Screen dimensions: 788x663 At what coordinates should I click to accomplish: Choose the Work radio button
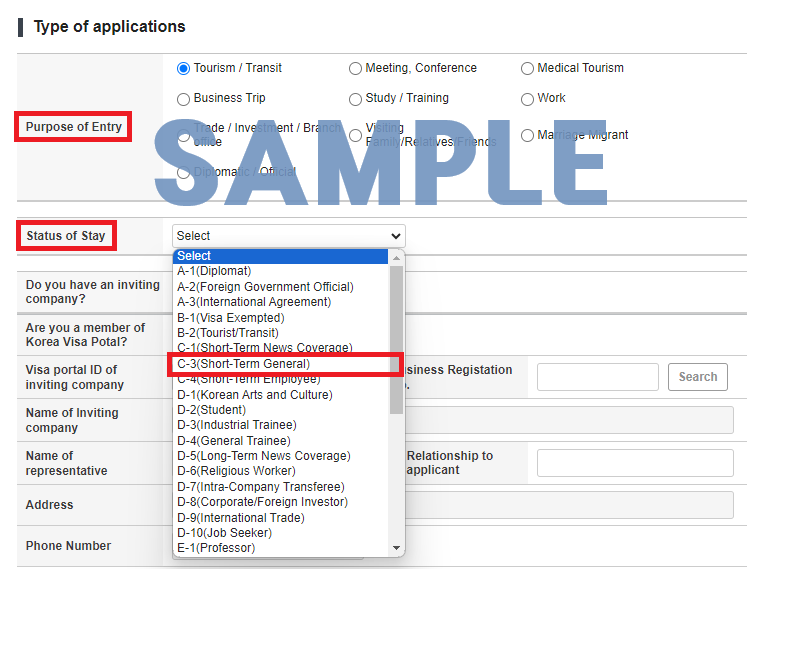click(x=527, y=99)
